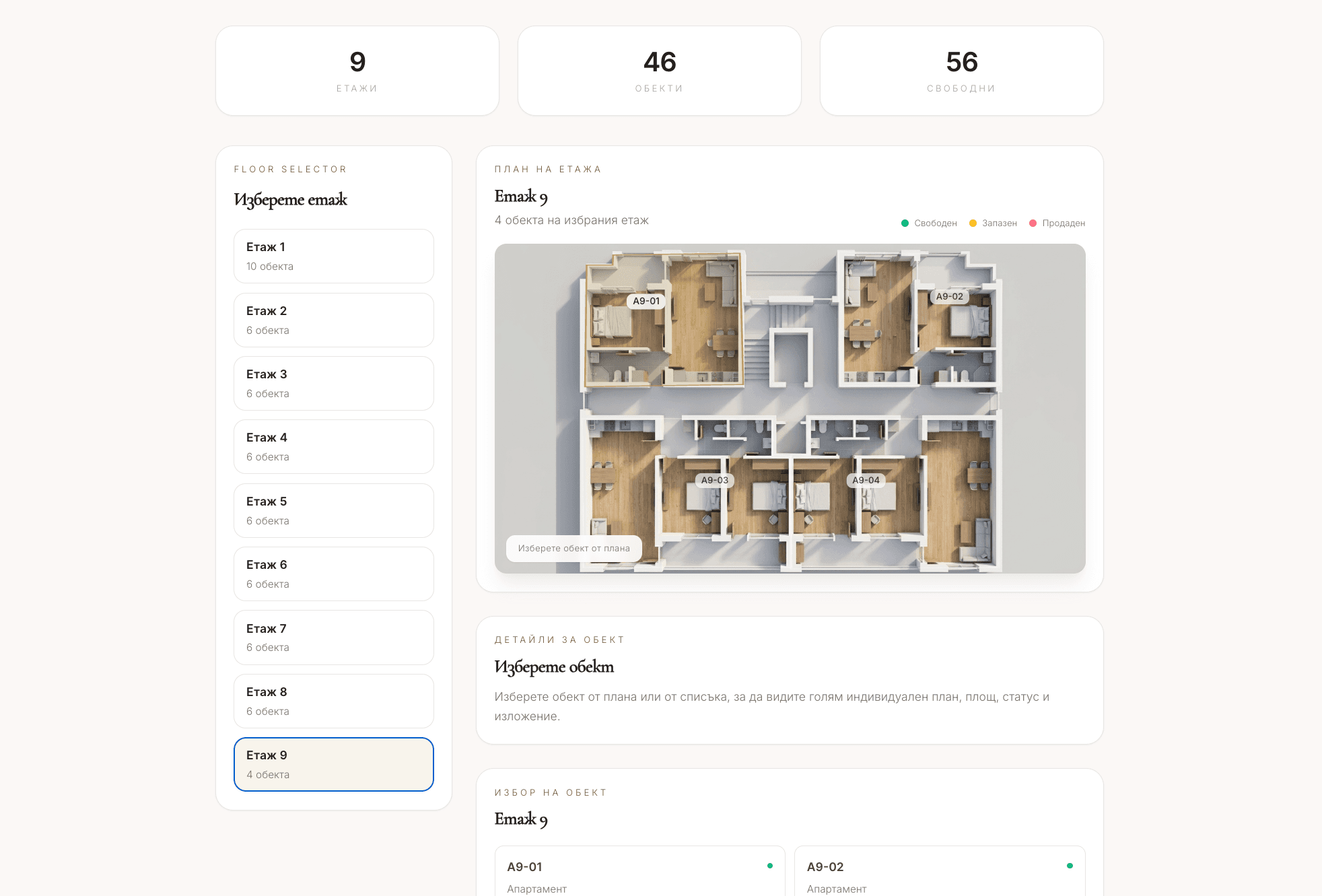This screenshot has width=1322, height=896.
Task: Click the green Свободен legend dot
Action: tap(905, 223)
